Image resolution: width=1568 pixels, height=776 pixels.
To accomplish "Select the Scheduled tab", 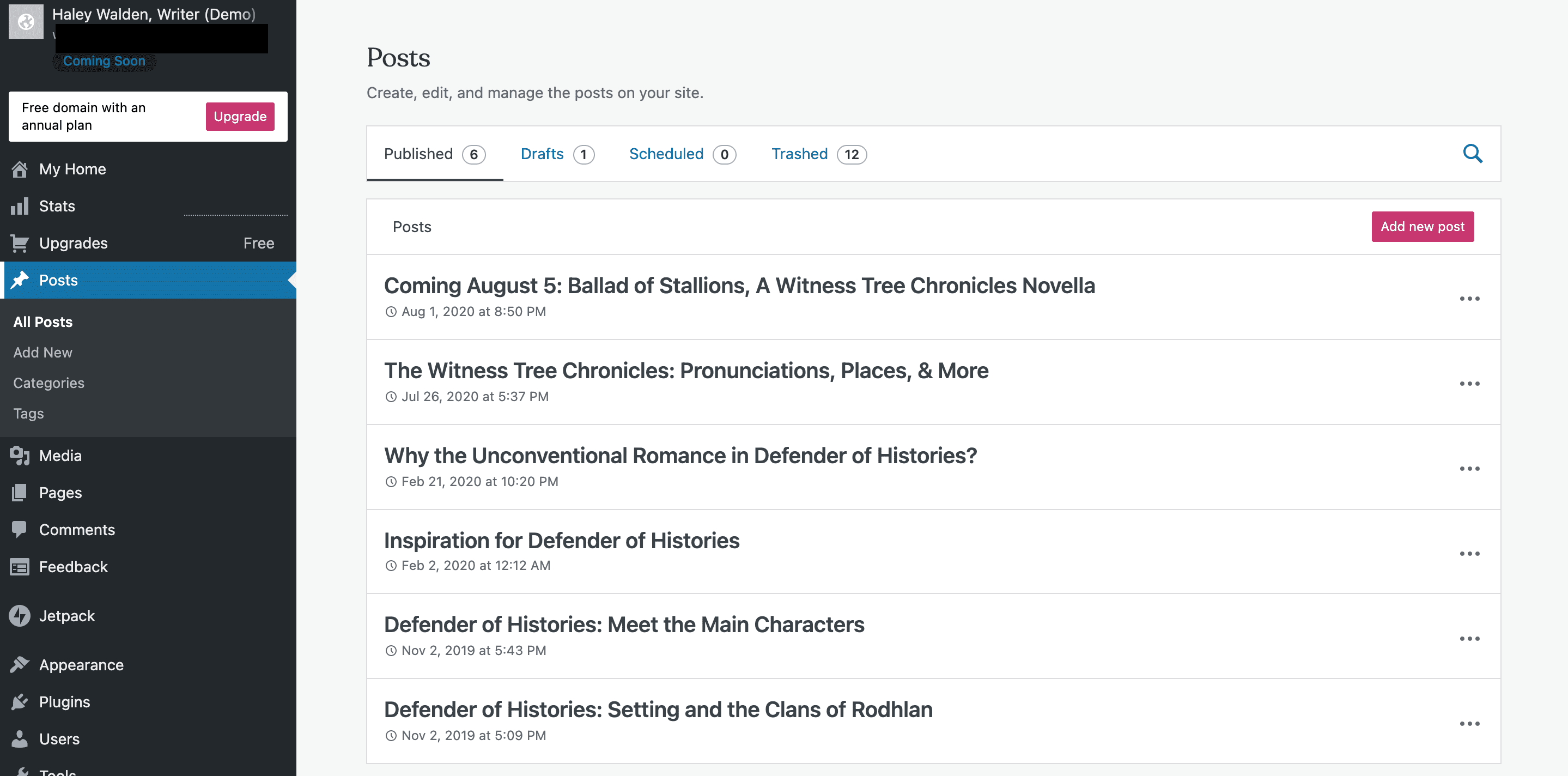I will click(666, 153).
